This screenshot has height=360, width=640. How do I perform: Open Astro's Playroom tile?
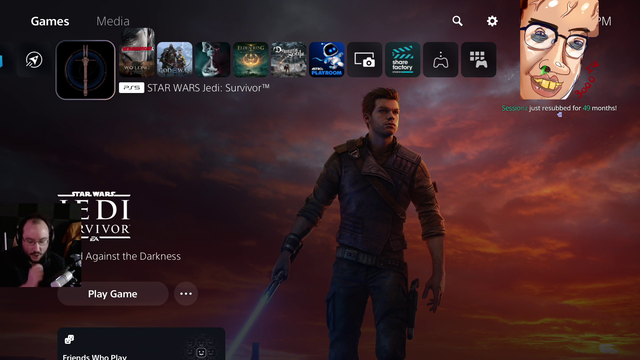pyautogui.click(x=327, y=60)
